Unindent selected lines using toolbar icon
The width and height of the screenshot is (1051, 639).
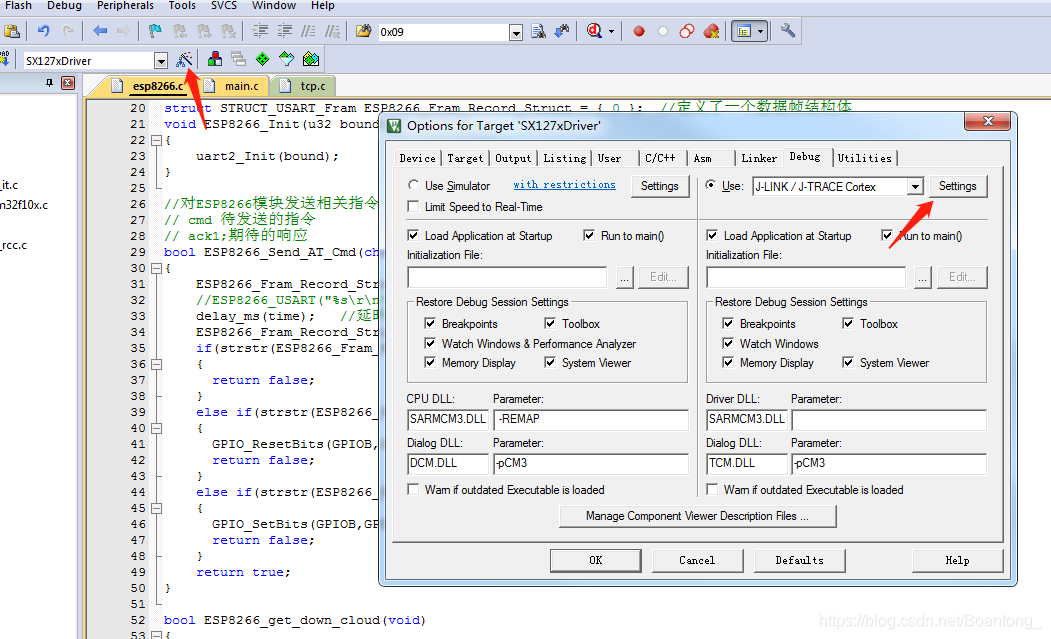pyautogui.click(x=284, y=31)
